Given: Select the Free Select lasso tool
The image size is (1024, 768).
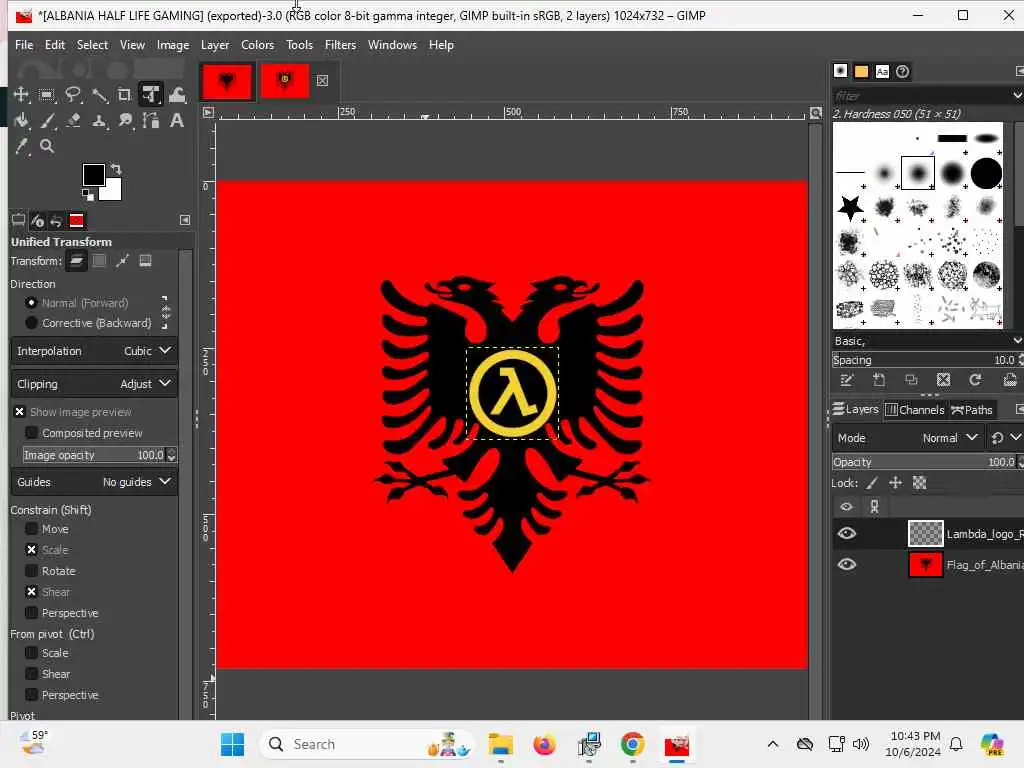Looking at the screenshot, I should (x=72, y=95).
